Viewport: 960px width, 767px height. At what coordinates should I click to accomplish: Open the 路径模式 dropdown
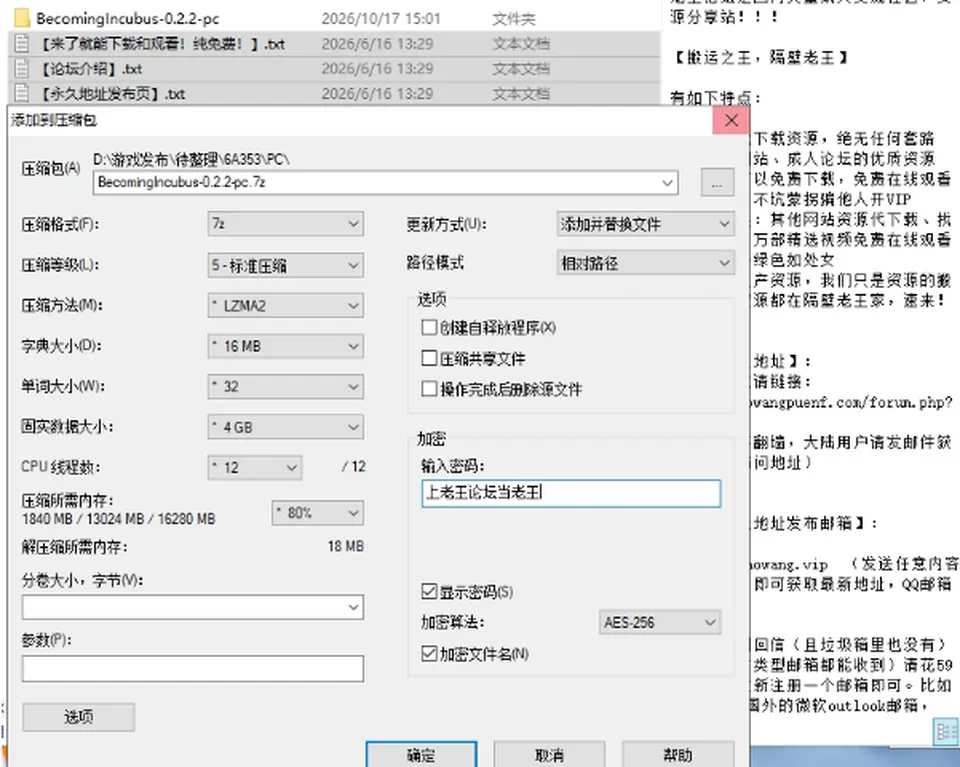[x=646, y=263]
